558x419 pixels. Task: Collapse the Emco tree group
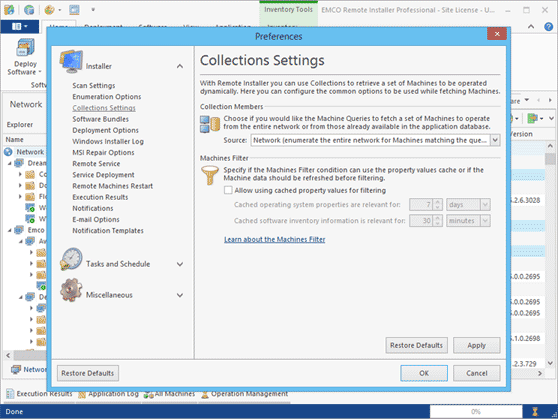(x=10, y=230)
